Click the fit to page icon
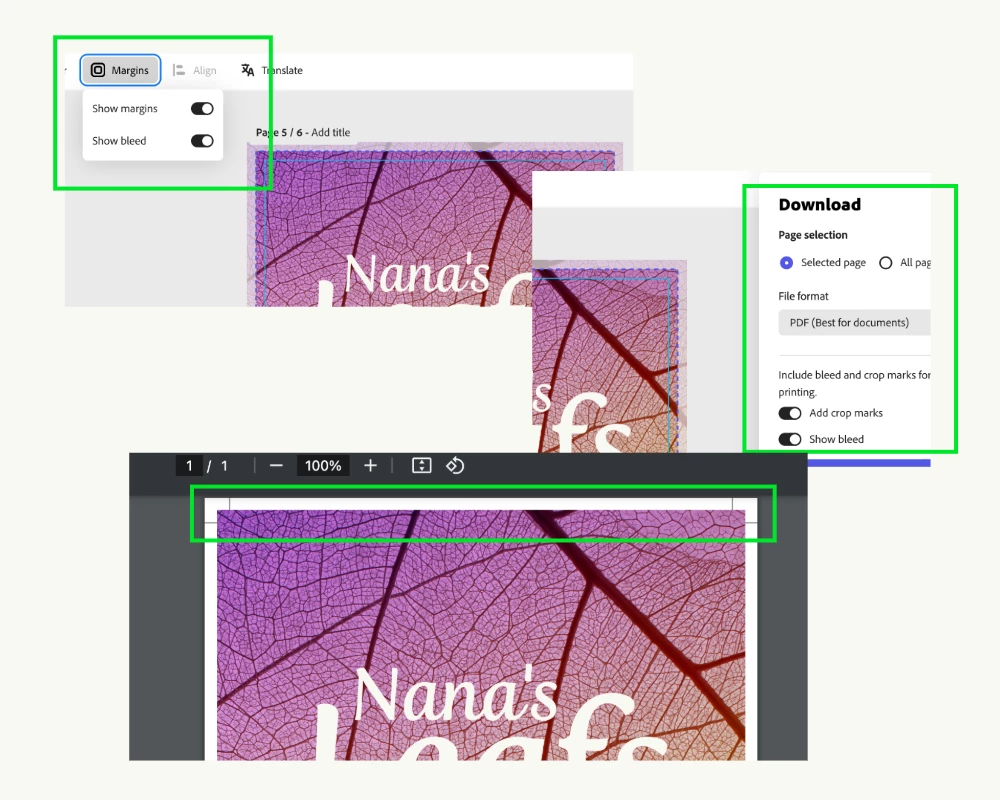Viewport: 1000px width, 800px height. pyautogui.click(x=422, y=466)
